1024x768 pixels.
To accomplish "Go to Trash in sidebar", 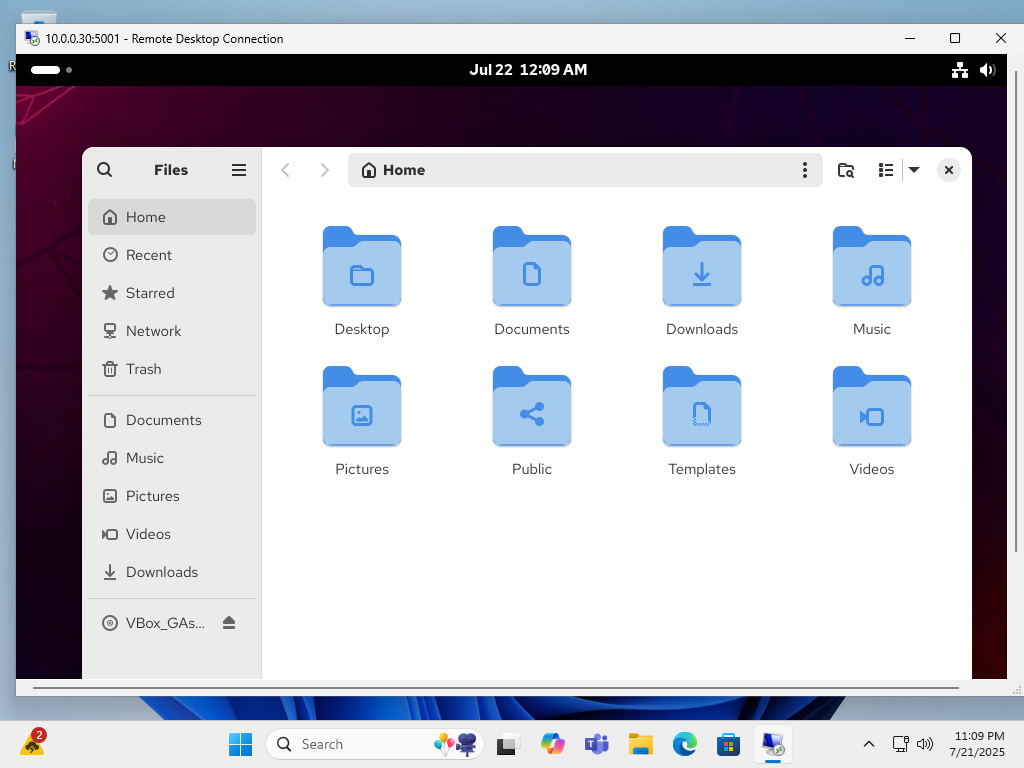I will (143, 369).
